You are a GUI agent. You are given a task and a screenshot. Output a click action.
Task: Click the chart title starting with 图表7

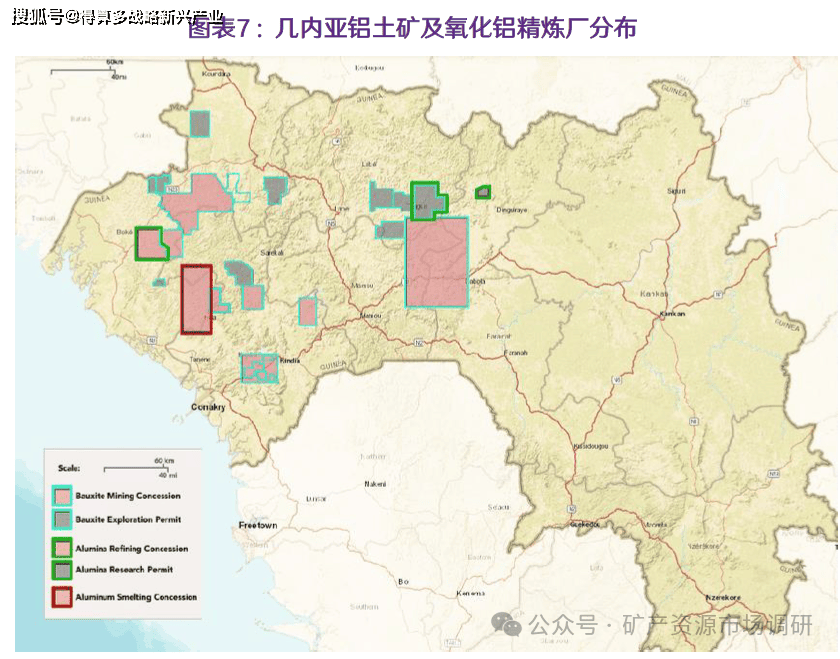pyautogui.click(x=411, y=28)
